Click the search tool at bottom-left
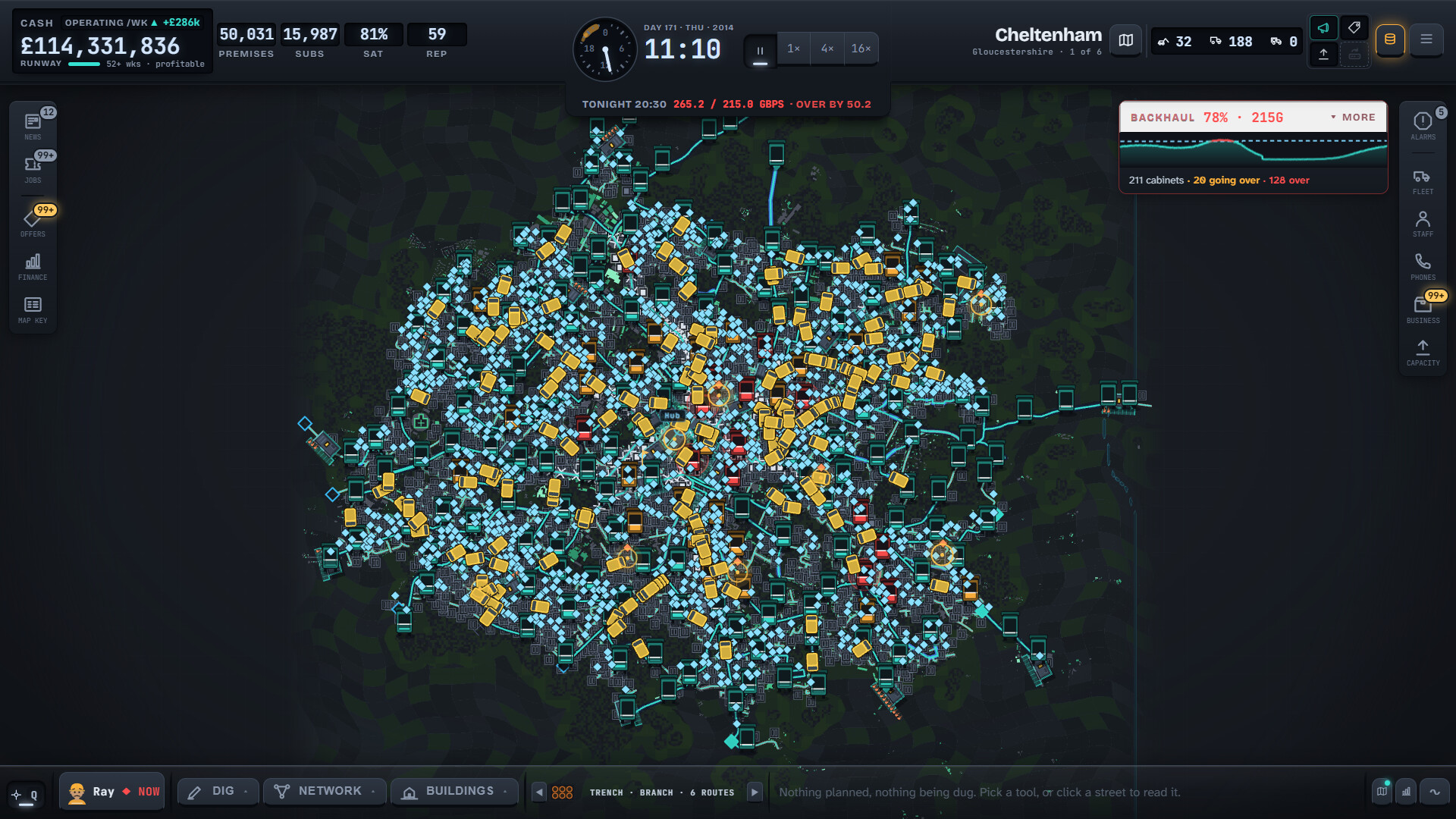 25,795
